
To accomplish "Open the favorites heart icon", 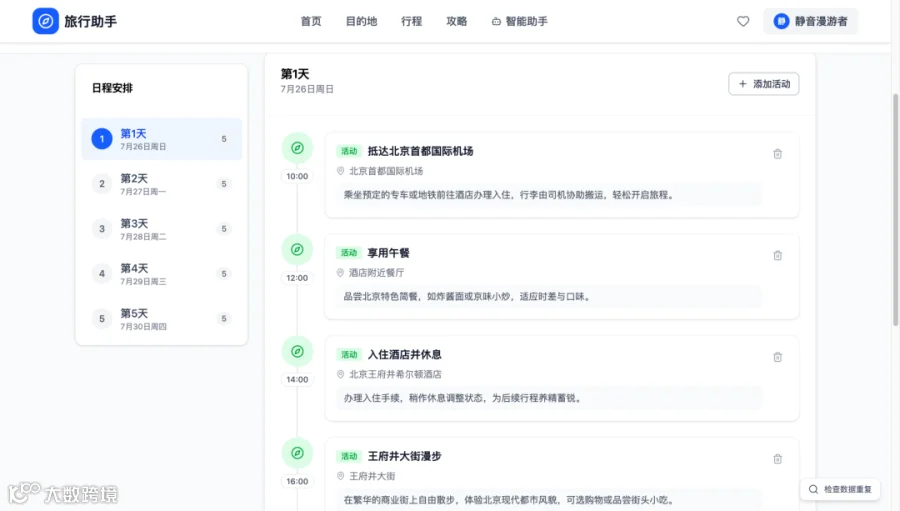I will tap(743, 21).
